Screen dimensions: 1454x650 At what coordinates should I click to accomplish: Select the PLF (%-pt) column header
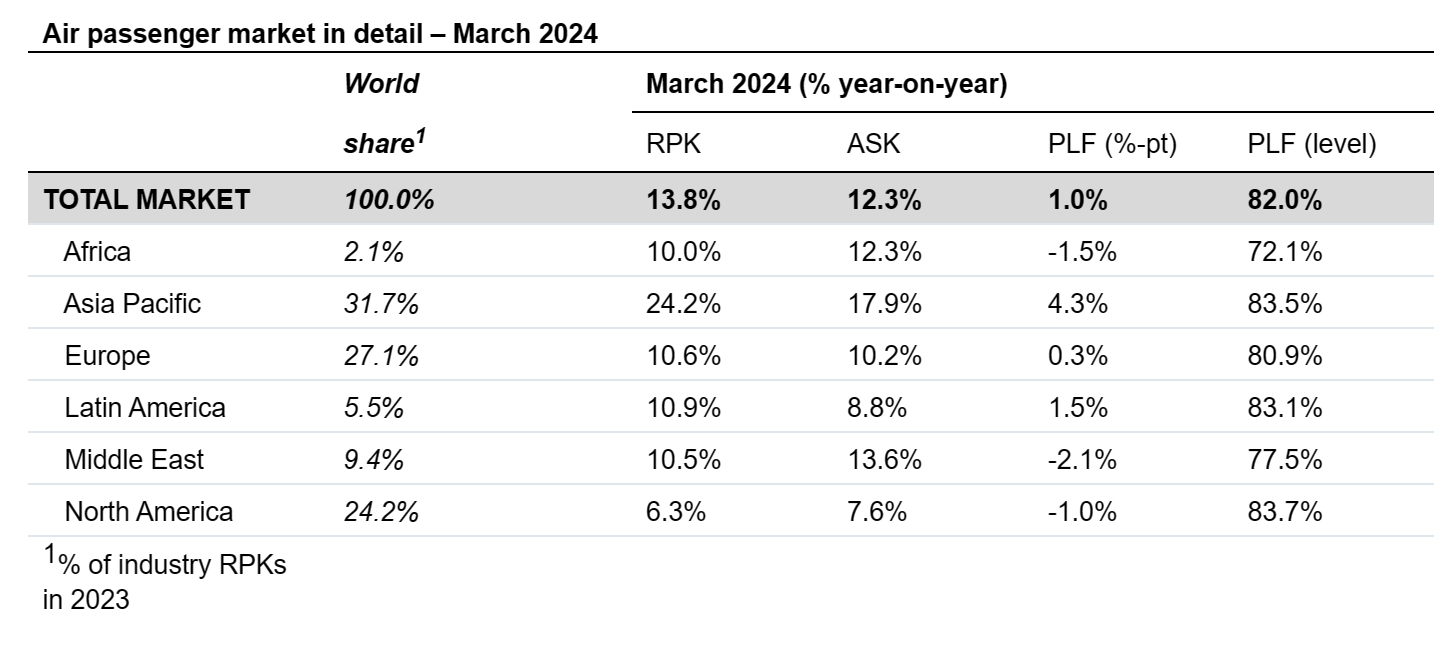1112,144
